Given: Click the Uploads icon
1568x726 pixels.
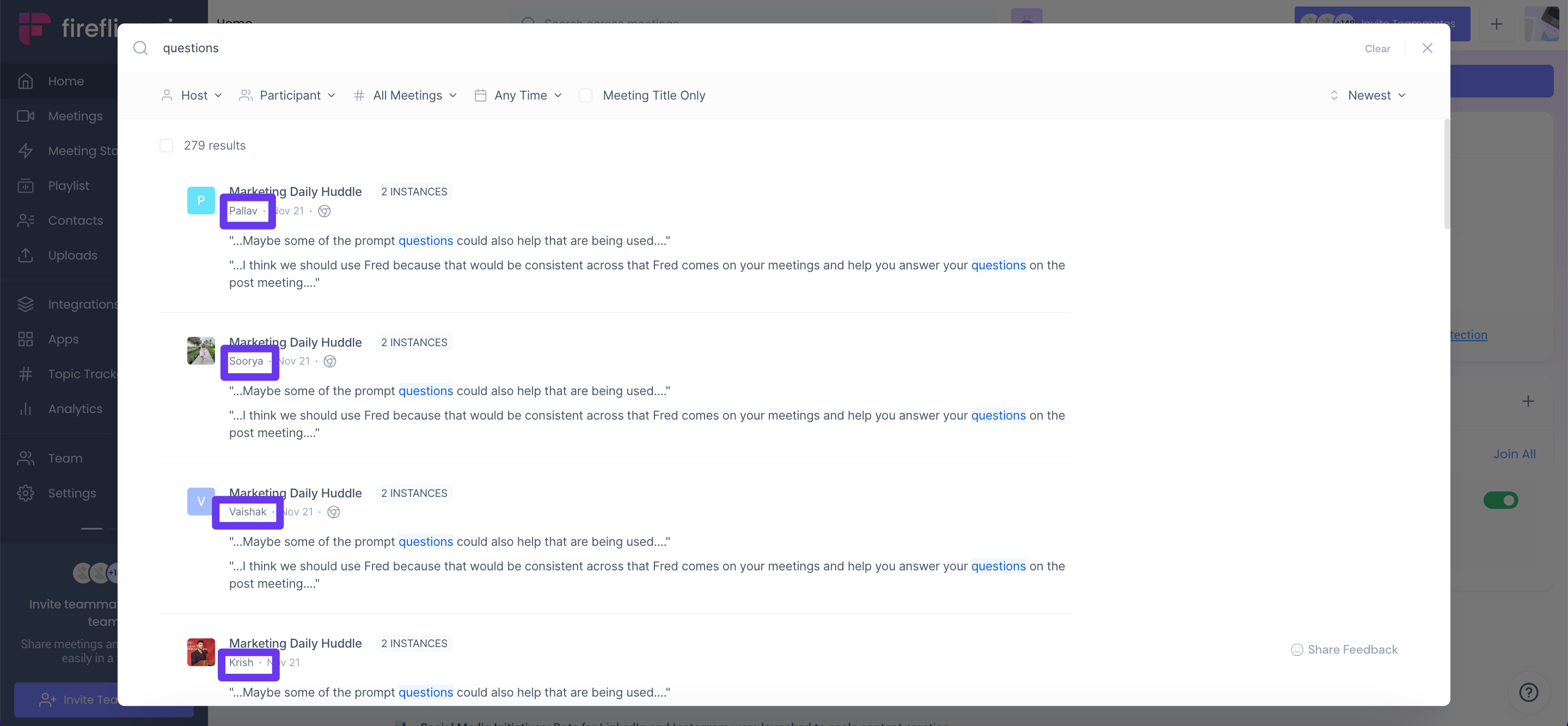Looking at the screenshot, I should coord(26,255).
